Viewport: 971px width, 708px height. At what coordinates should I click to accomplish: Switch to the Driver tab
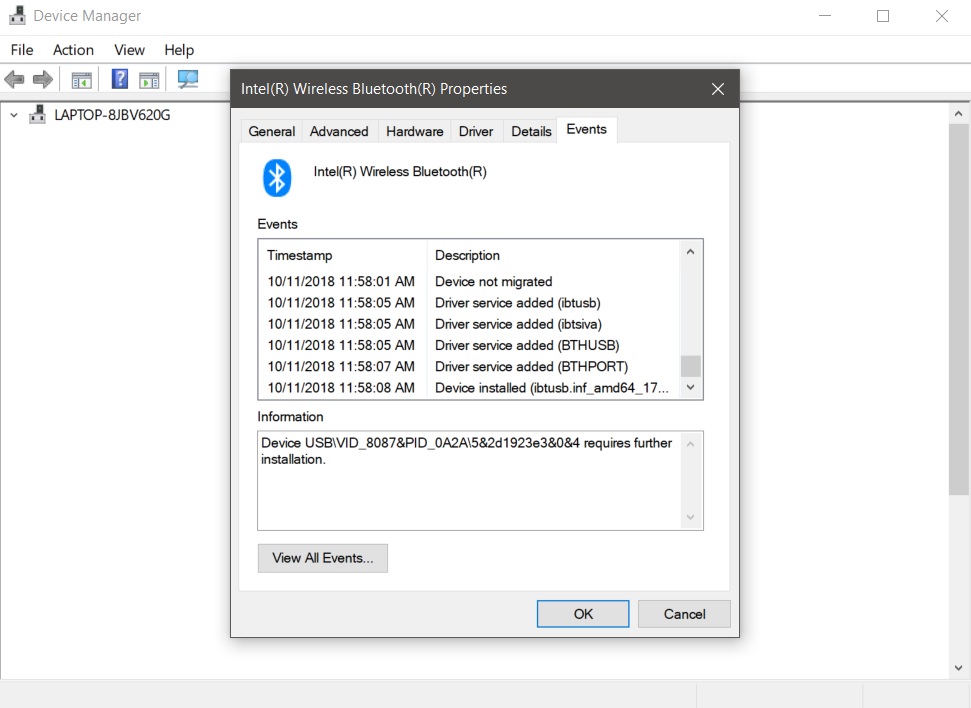point(476,131)
